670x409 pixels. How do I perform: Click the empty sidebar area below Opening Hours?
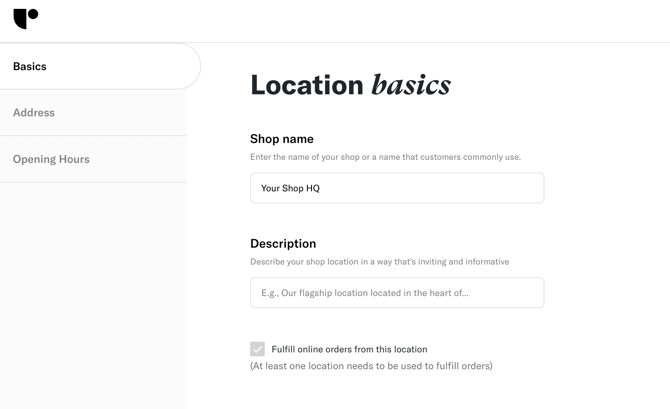click(x=93, y=296)
